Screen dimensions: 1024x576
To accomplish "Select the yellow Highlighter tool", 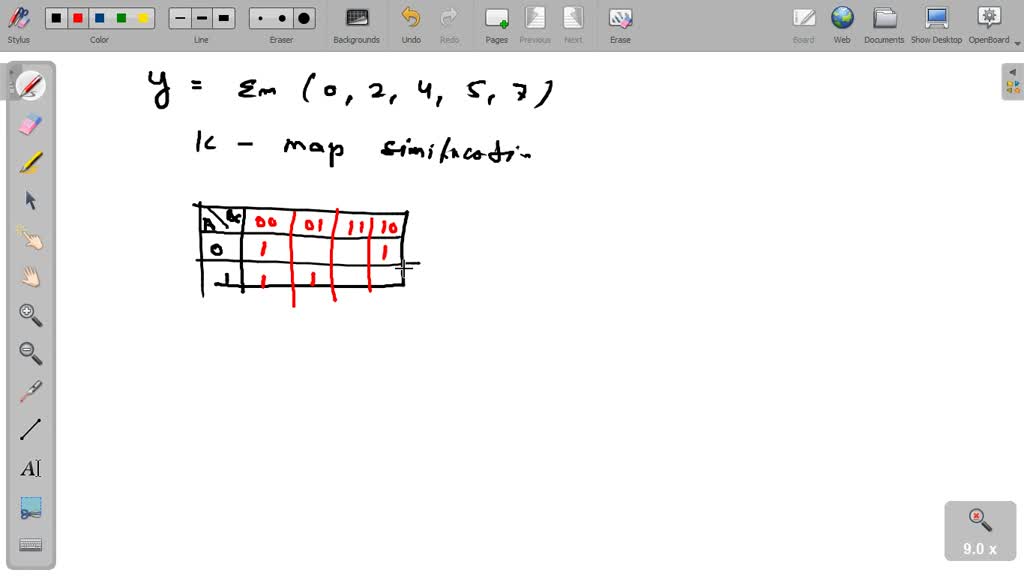I will [30, 162].
